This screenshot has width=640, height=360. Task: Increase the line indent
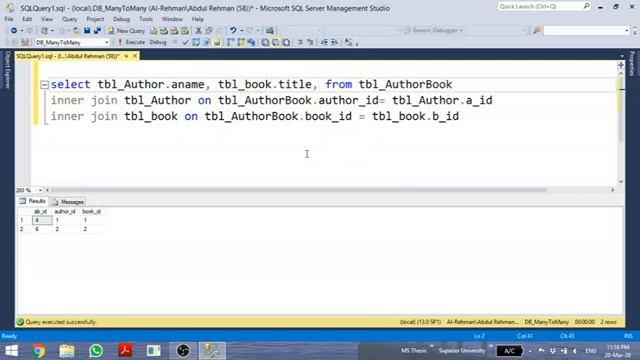pyautogui.click(x=334, y=42)
